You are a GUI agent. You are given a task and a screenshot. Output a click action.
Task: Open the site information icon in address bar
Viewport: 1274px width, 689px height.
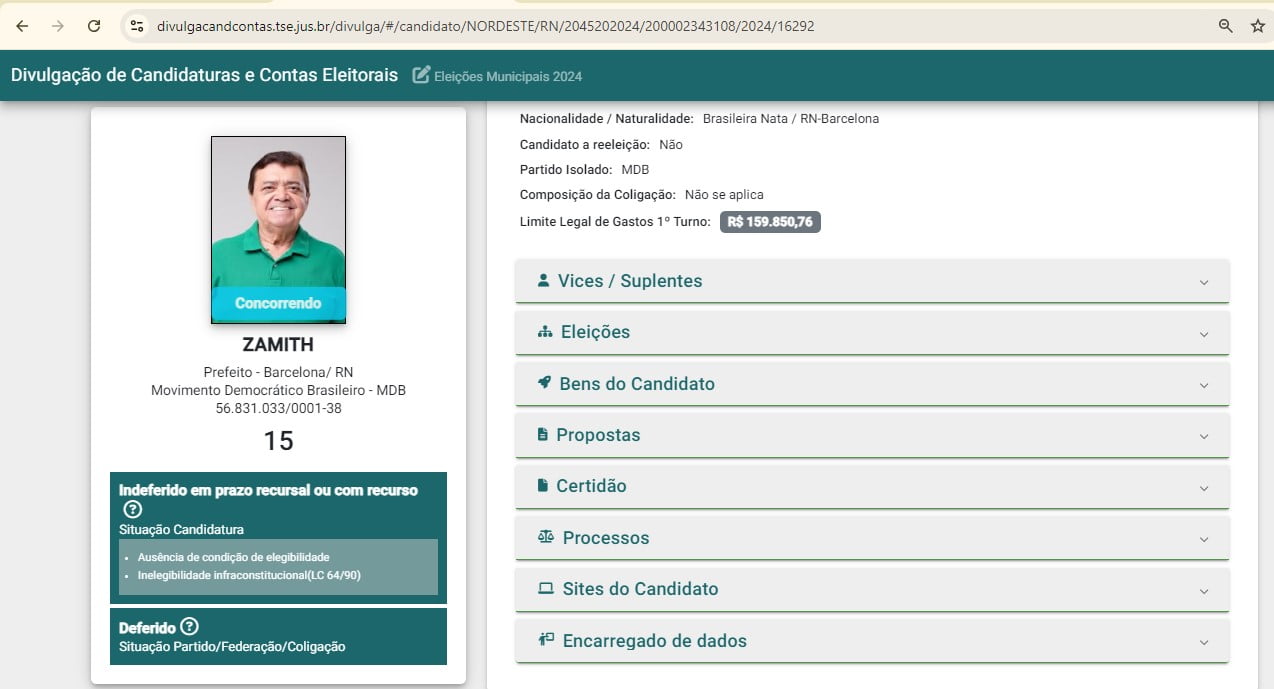pyautogui.click(x=137, y=26)
